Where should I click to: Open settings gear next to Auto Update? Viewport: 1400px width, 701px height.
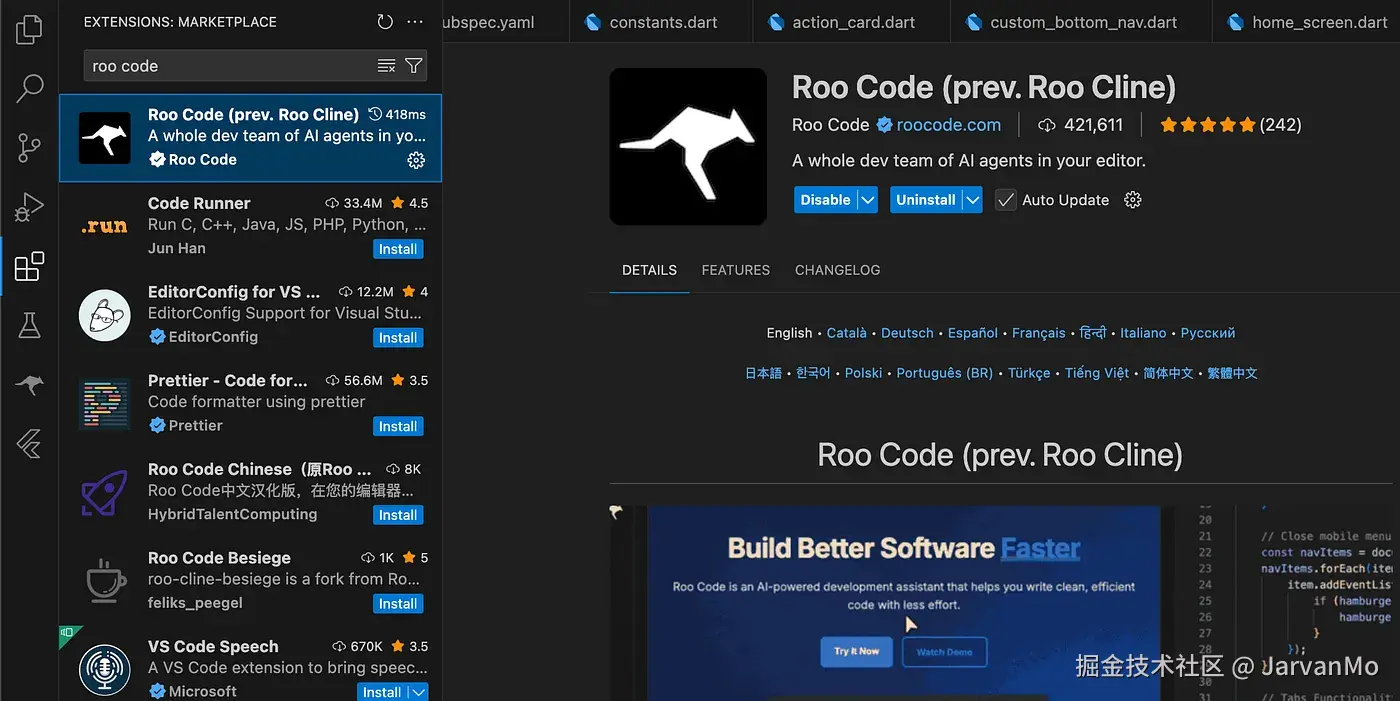(1133, 200)
